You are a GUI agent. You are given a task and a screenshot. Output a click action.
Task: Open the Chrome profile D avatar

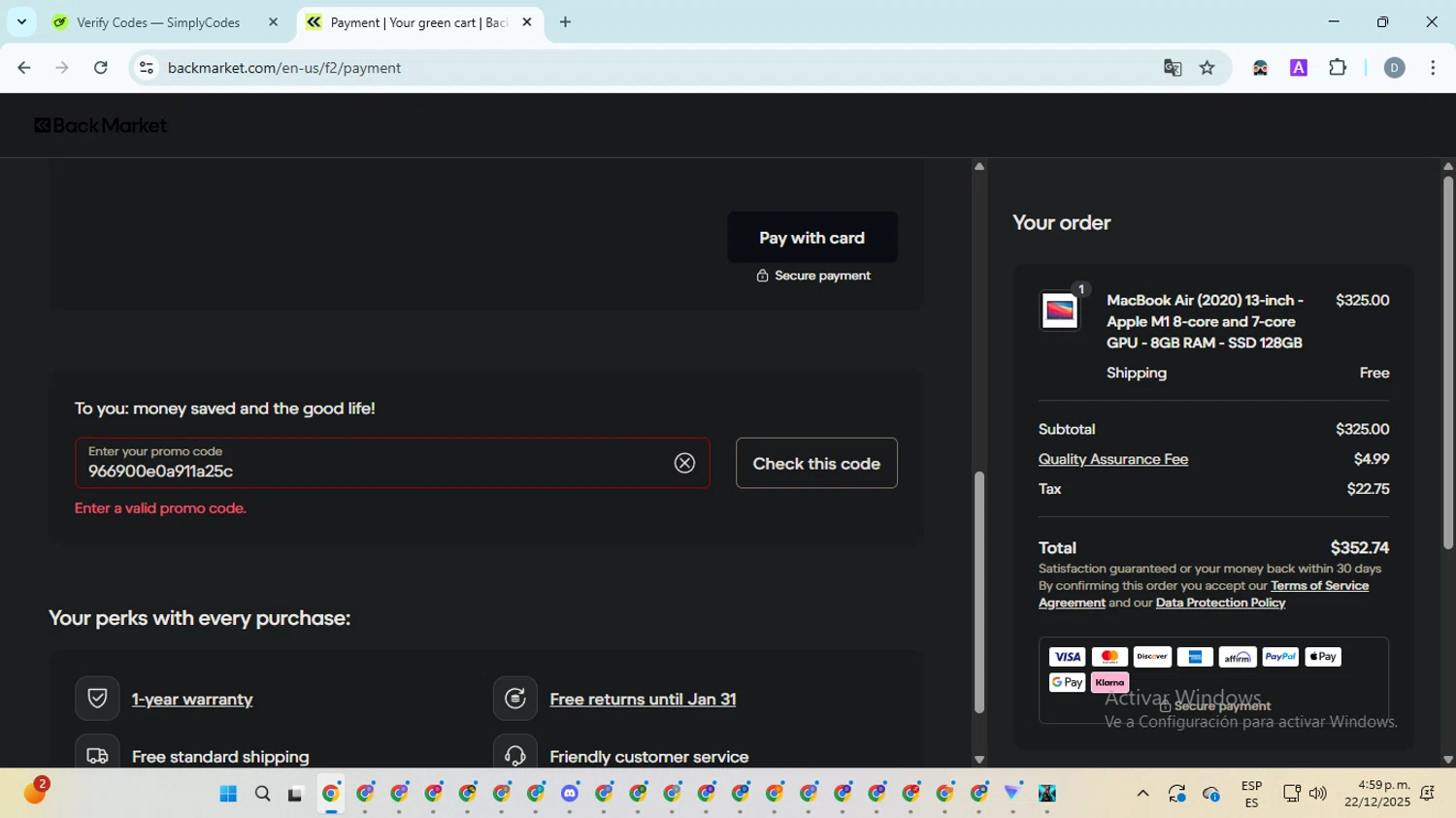pos(1394,68)
